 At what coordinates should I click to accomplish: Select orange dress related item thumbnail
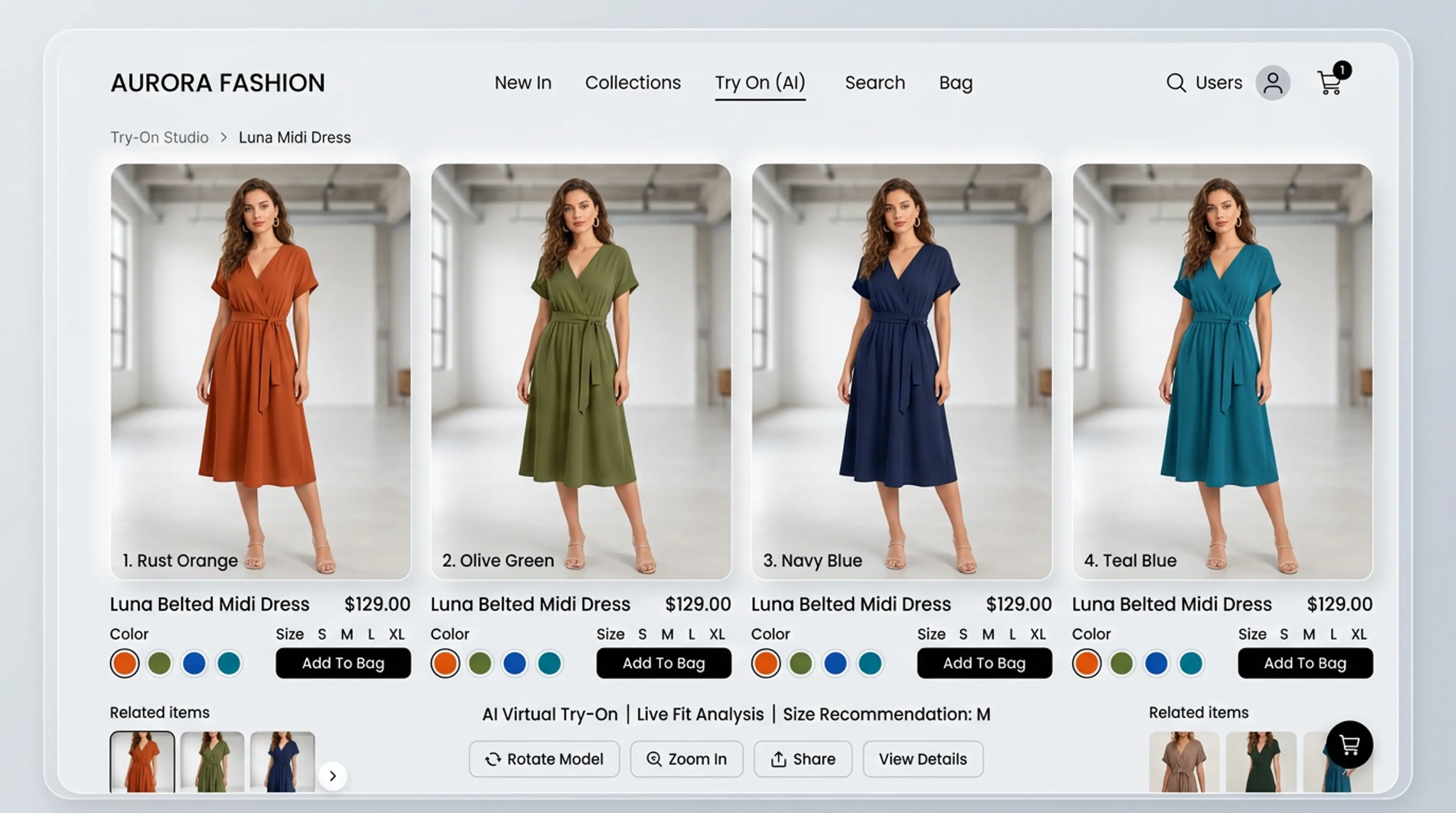pyautogui.click(x=143, y=761)
